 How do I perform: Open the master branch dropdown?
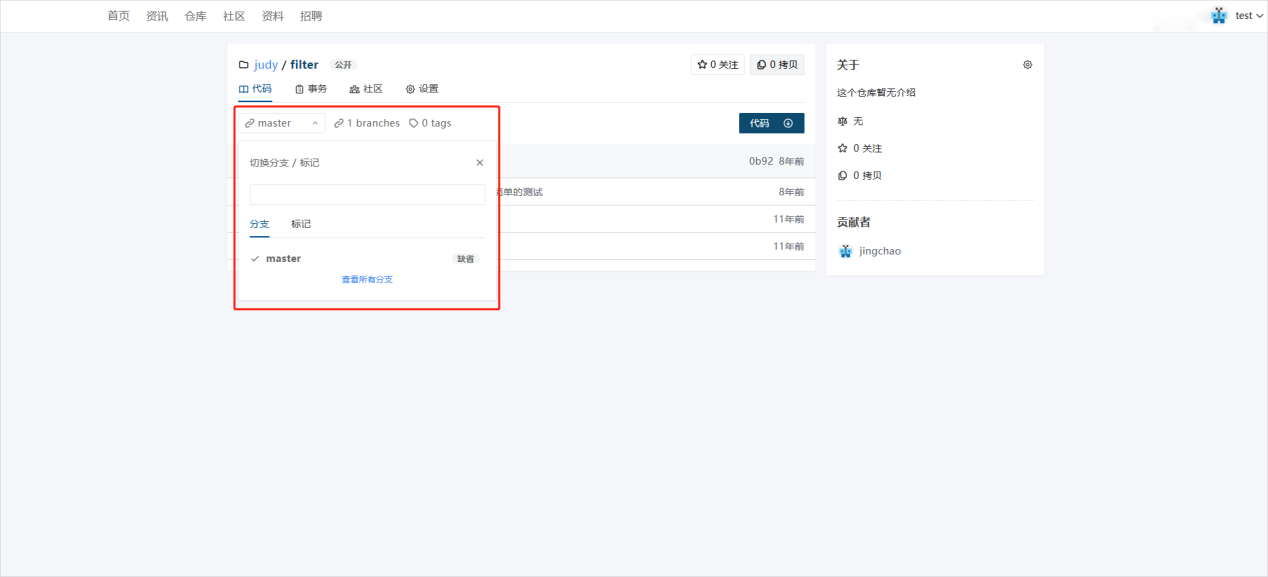tap(281, 123)
